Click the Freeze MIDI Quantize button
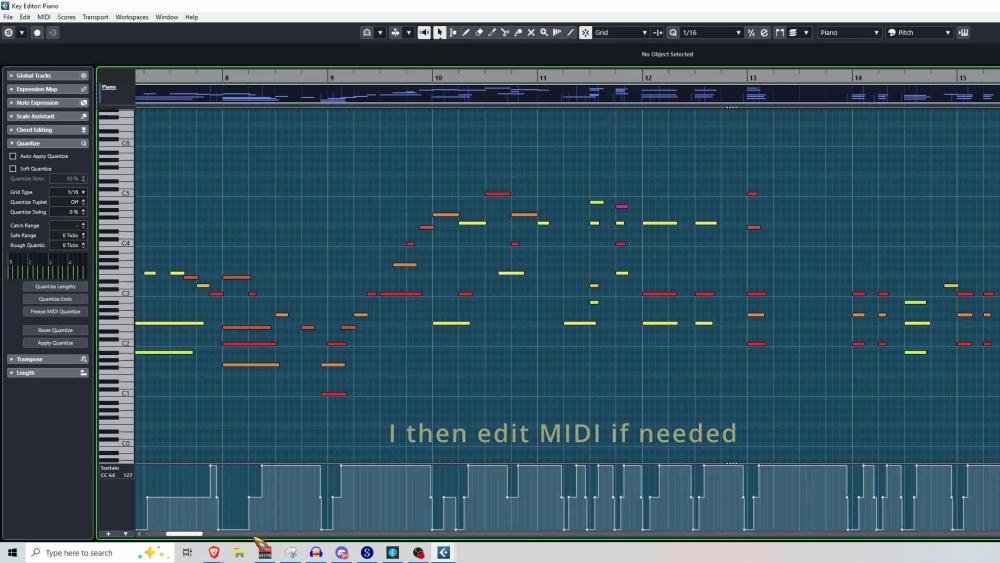1000x563 pixels. coord(55,312)
